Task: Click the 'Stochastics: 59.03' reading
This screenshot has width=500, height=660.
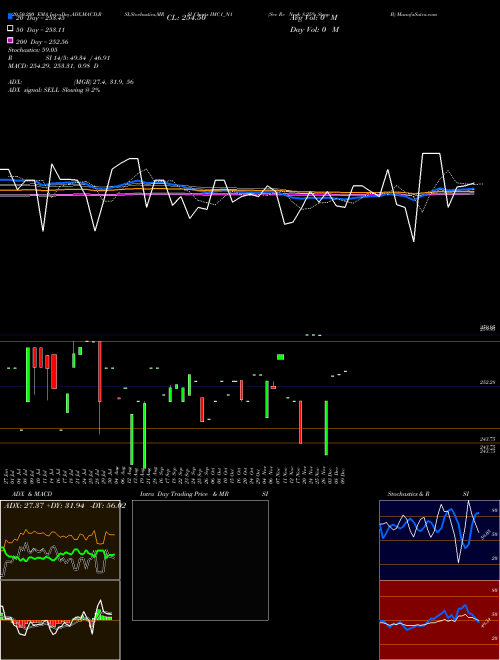Action: pos(33,50)
